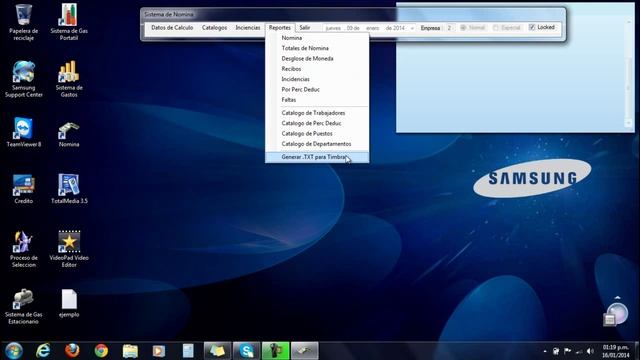
Task: Show hidden tray icons arrow
Action: (545, 351)
